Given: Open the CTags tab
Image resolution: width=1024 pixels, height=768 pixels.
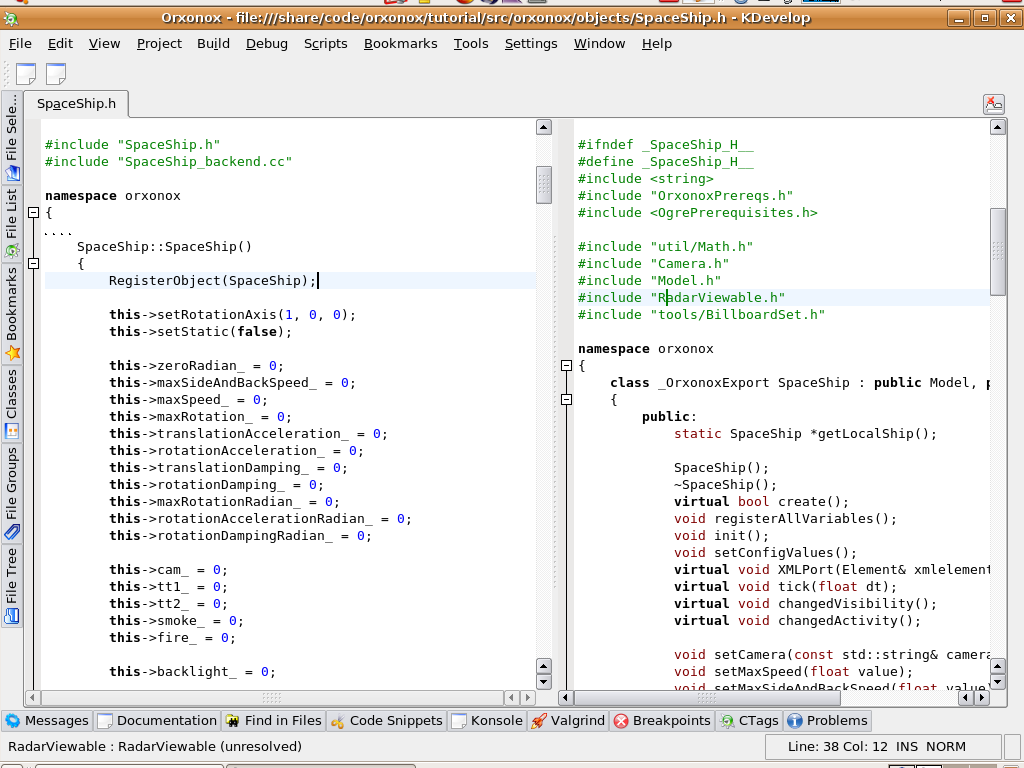Looking at the screenshot, I should 749,720.
